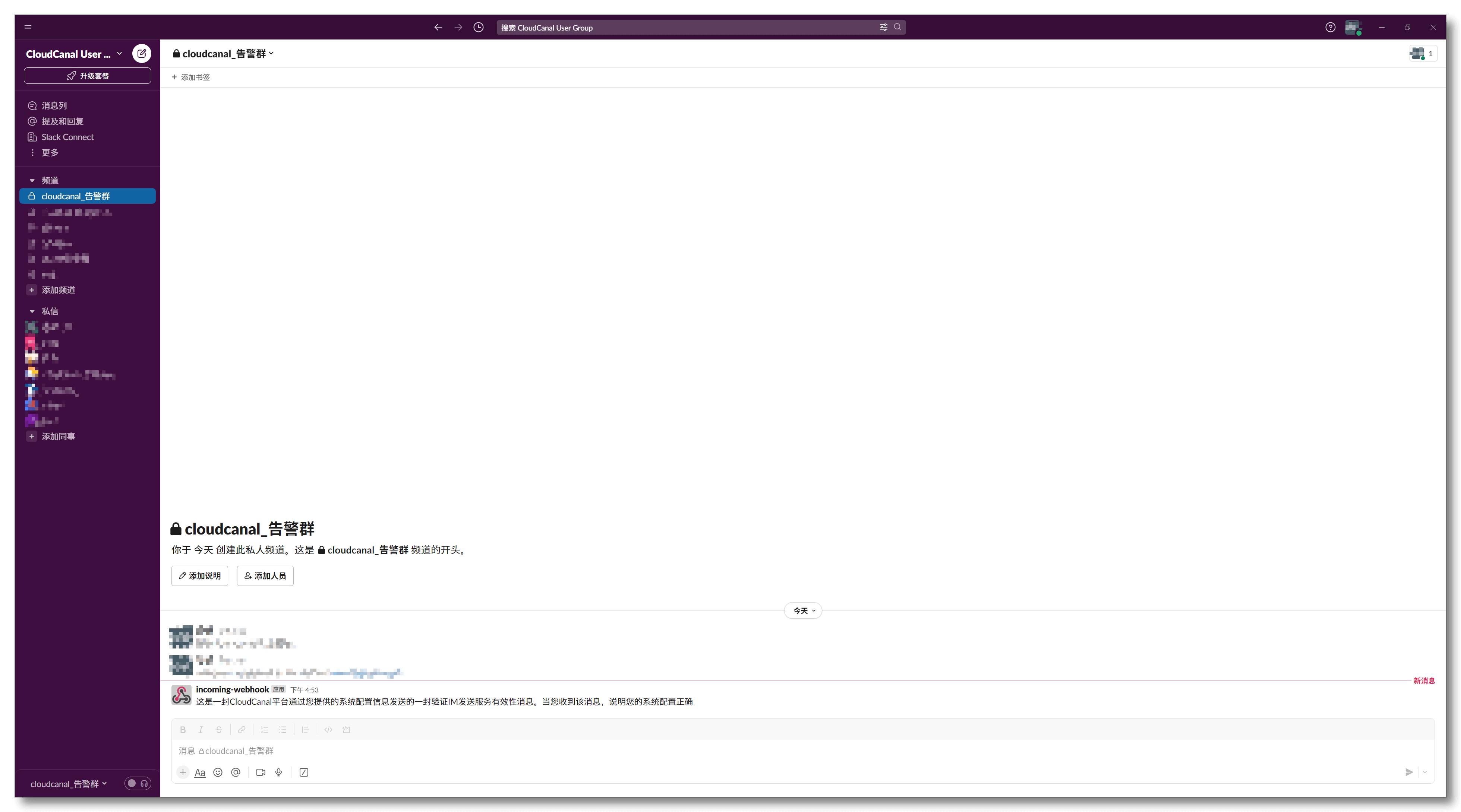This screenshot has width=1461, height=812.
Task: Open the emoji picker
Action: [x=218, y=773]
